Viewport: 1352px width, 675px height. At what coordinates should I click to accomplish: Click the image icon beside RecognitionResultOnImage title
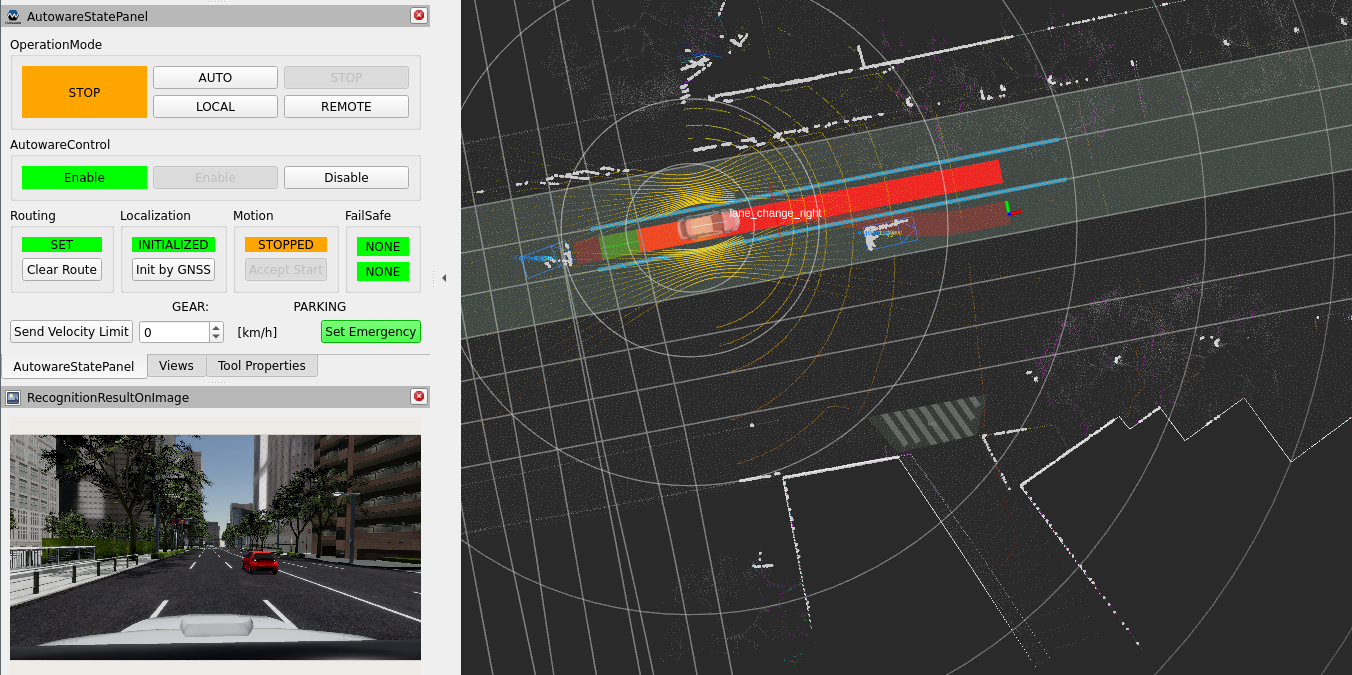pyautogui.click(x=13, y=397)
